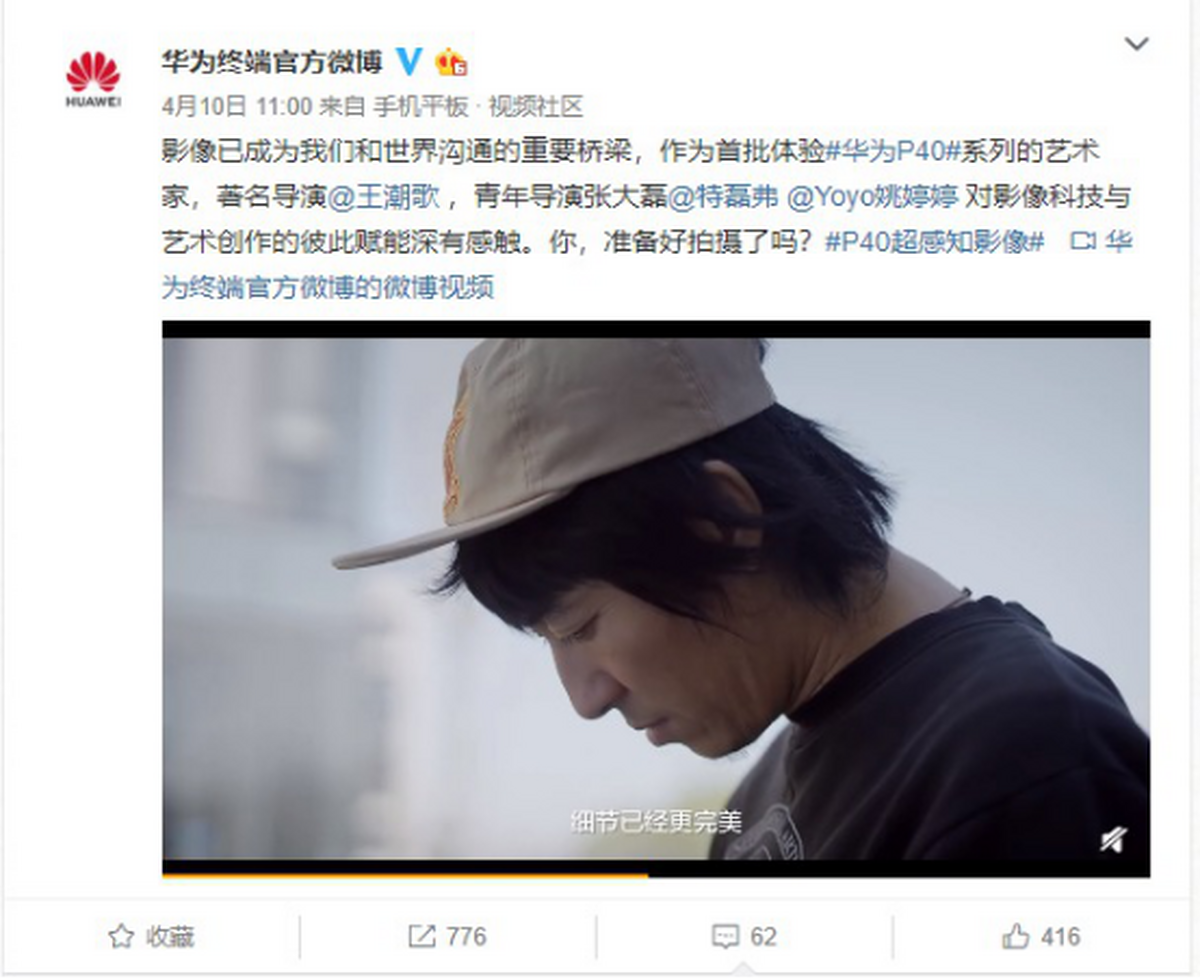The width and height of the screenshot is (1200, 979).
Task: Click the membership crown badge icon
Action: coord(450,62)
